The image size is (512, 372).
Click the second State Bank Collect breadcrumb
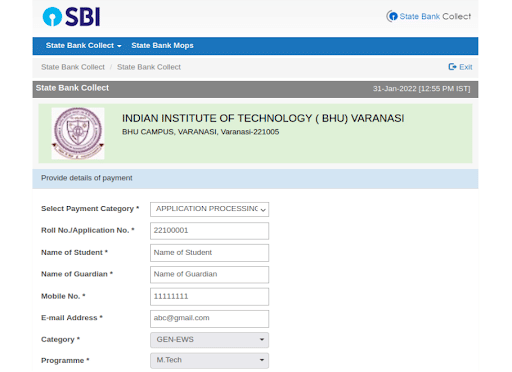(149, 67)
